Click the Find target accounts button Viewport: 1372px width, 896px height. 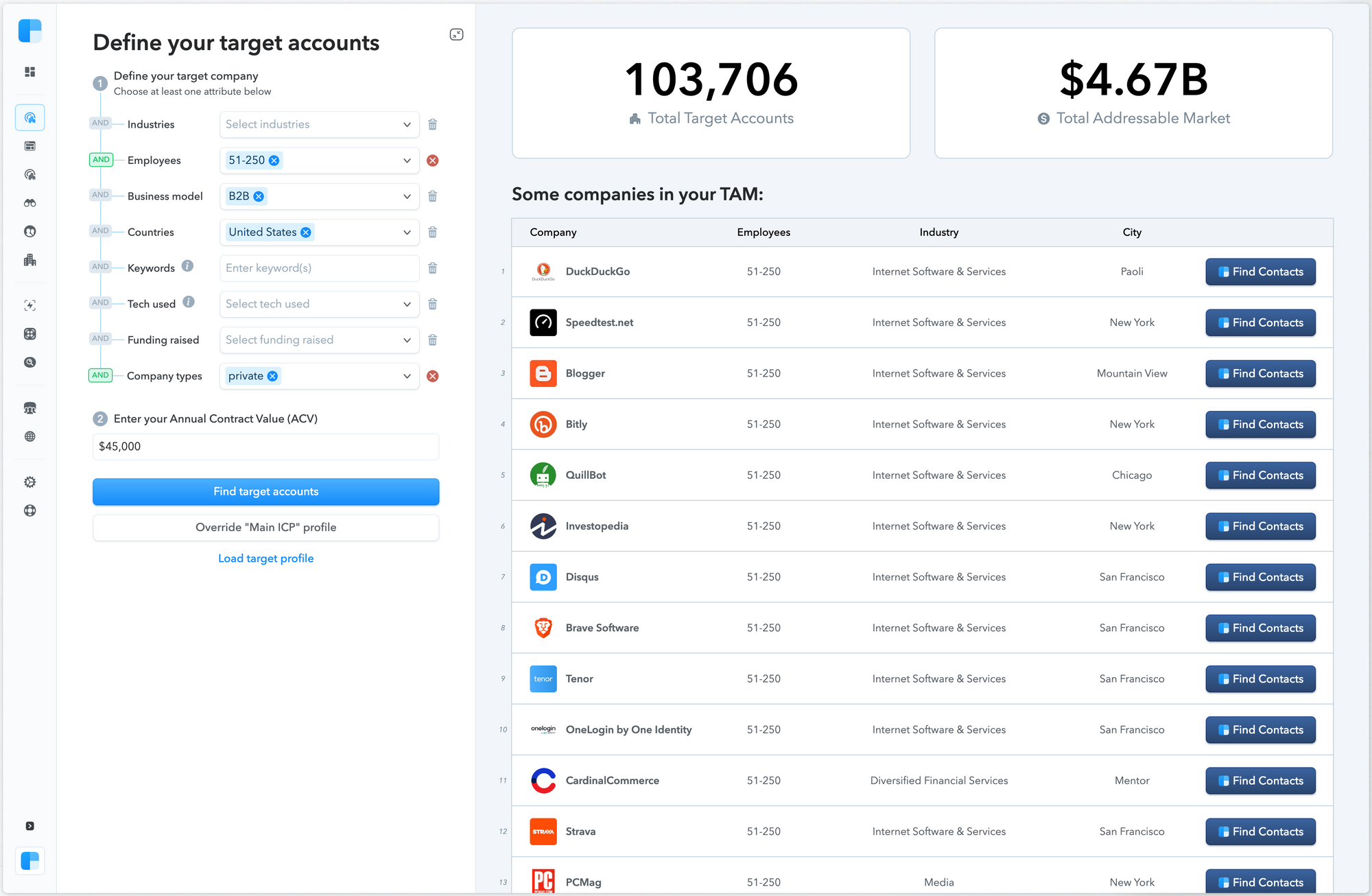click(265, 492)
